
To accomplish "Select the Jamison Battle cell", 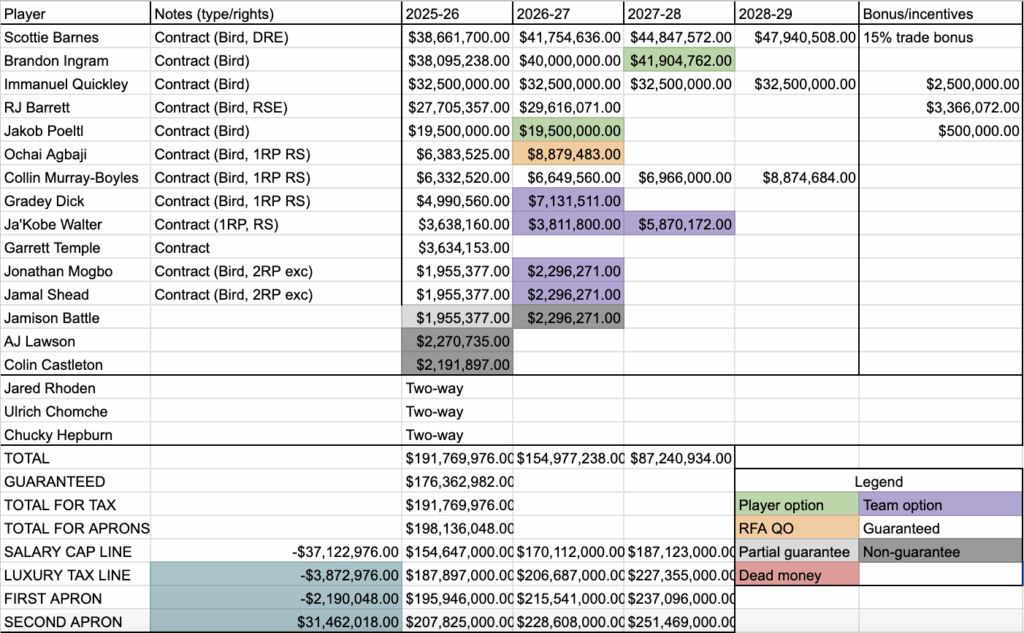I will (75, 318).
